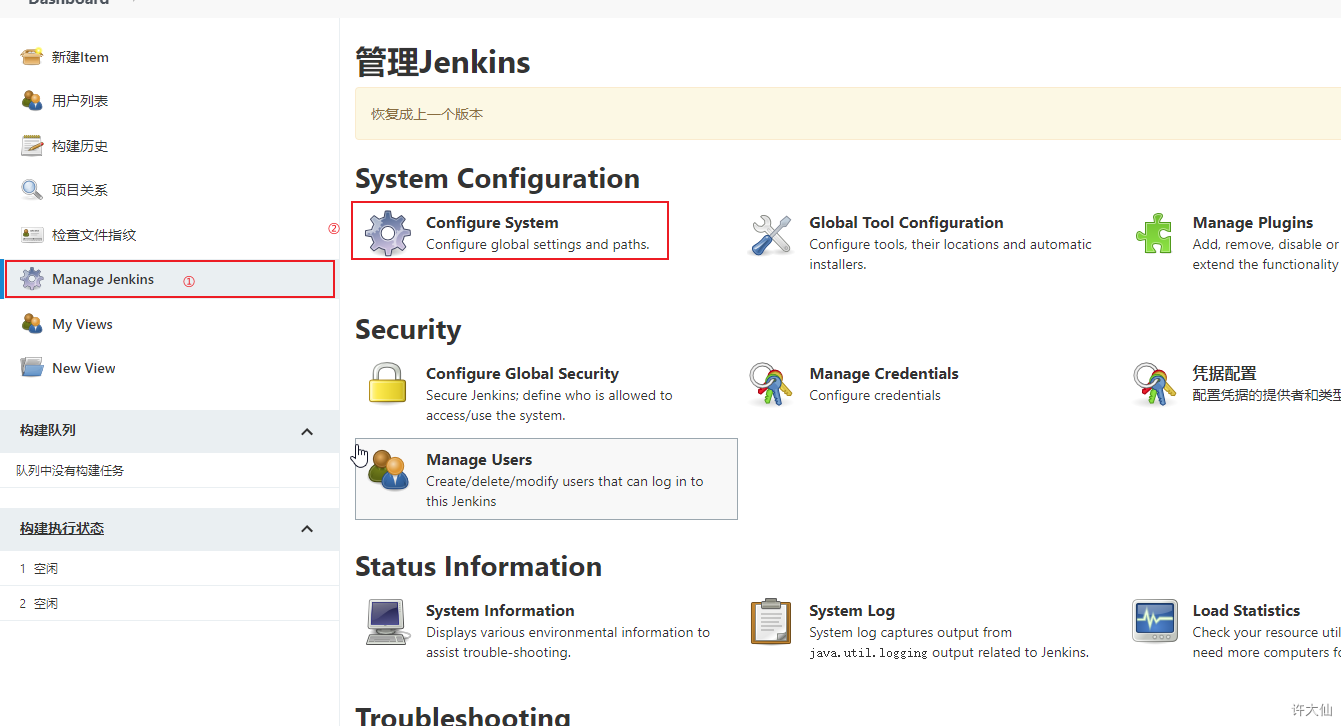
Task: Click the 构建队列 header label
Action: pos(48,430)
